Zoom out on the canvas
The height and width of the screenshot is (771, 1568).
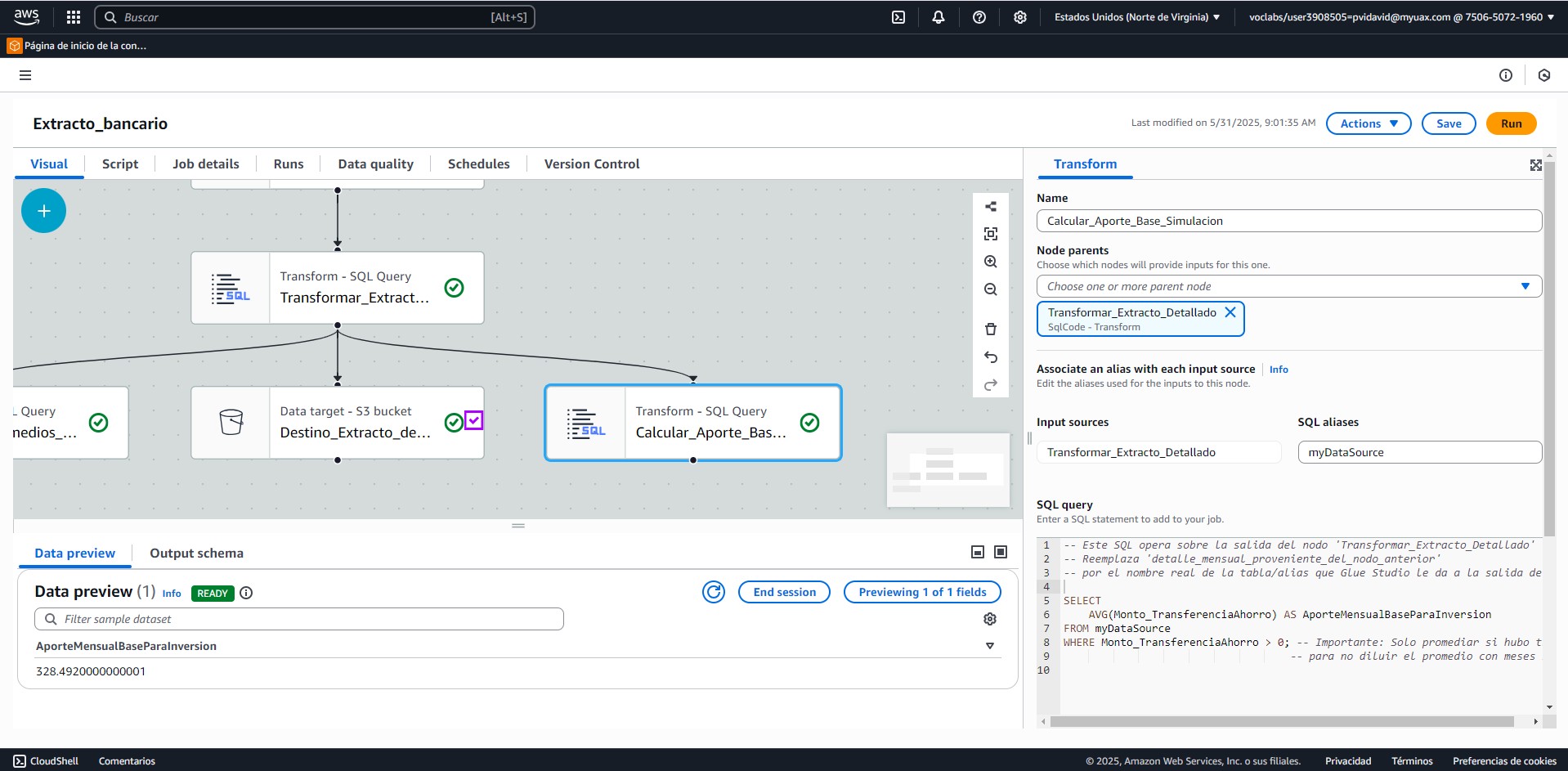pos(991,289)
